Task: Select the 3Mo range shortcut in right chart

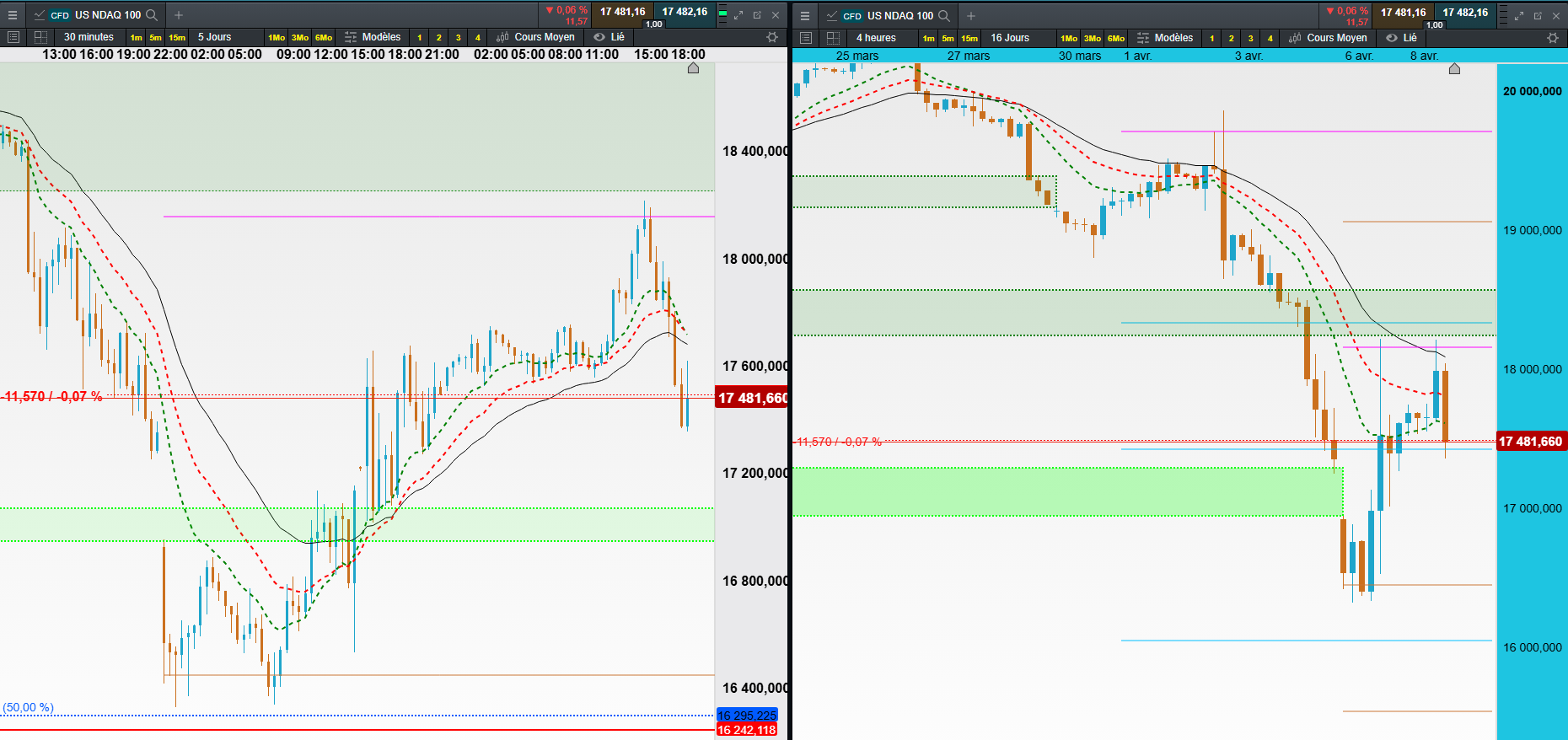Action: point(1093,38)
